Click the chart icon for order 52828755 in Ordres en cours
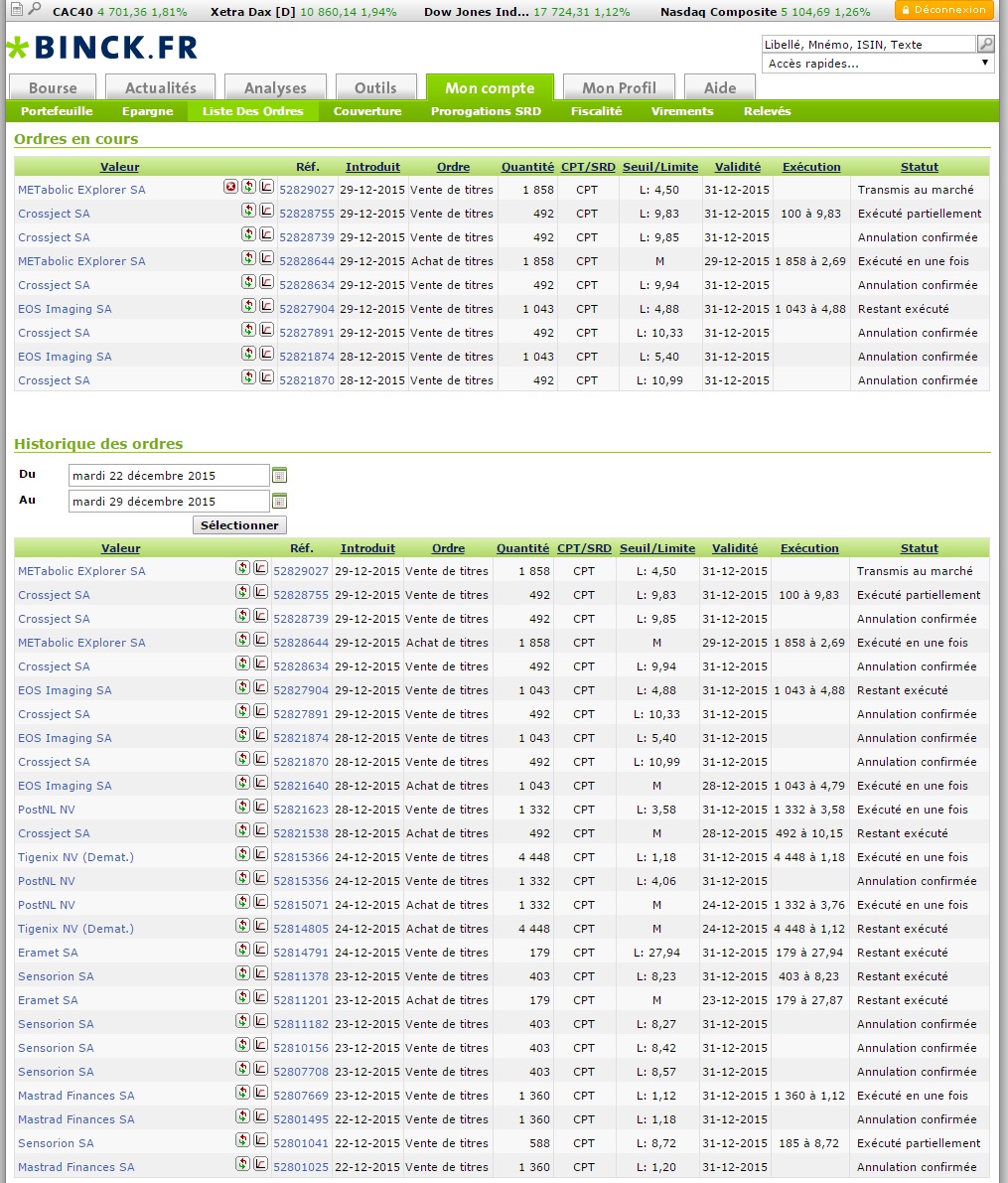 click(x=266, y=211)
